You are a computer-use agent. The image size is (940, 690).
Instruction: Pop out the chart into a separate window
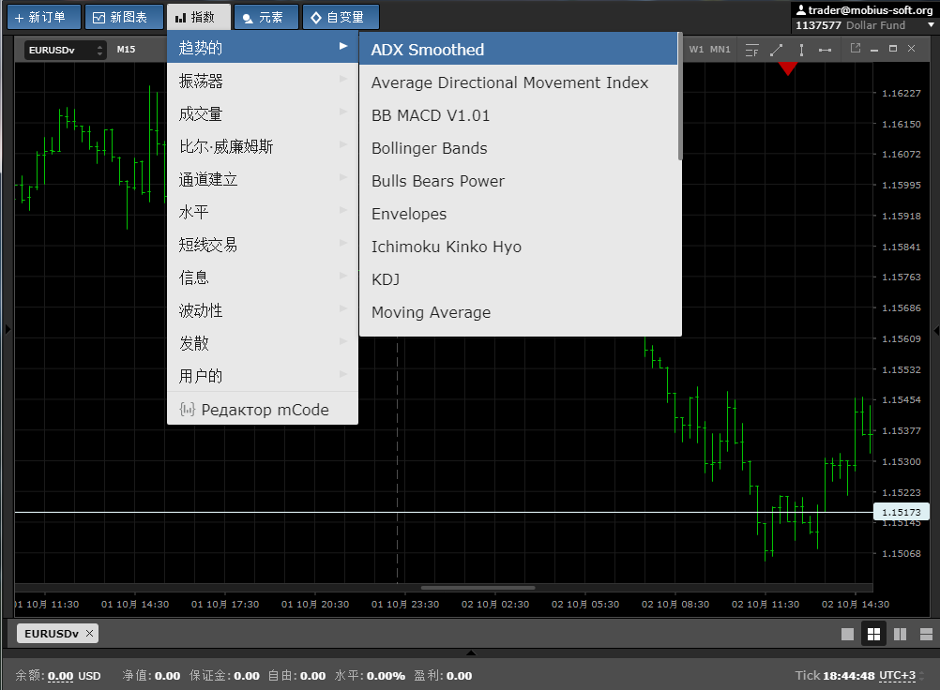tap(855, 49)
